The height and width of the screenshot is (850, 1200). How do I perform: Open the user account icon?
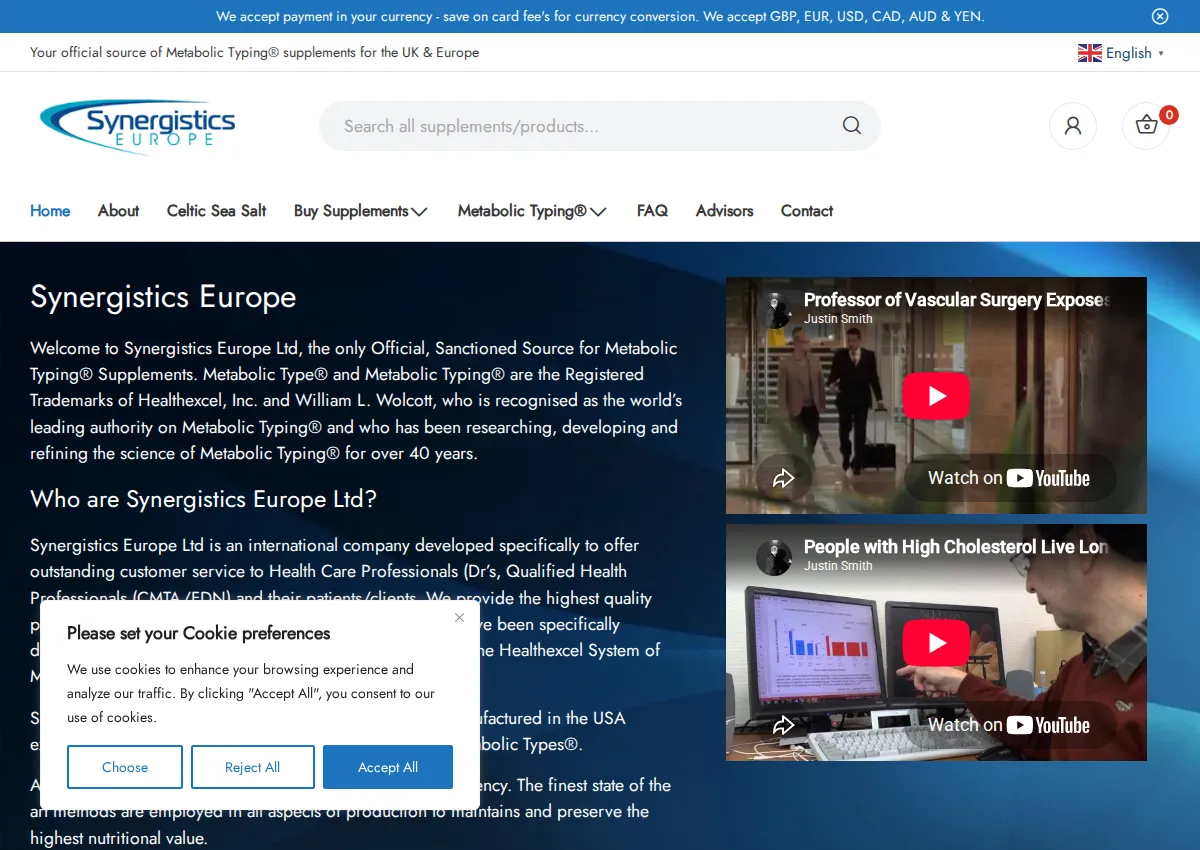click(1073, 126)
